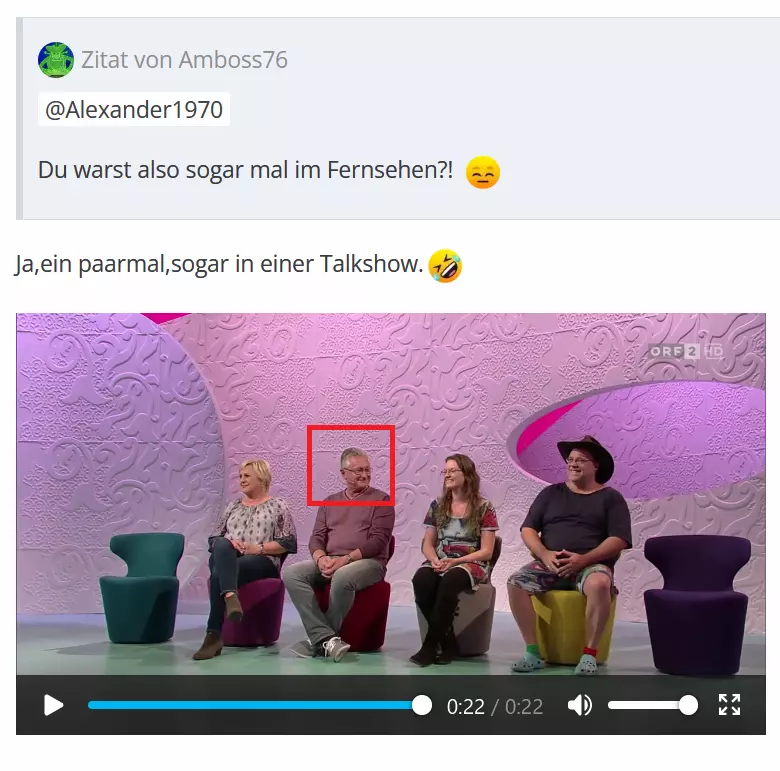Click the purple armchair on the right
The height and width of the screenshot is (771, 780).
point(697,605)
